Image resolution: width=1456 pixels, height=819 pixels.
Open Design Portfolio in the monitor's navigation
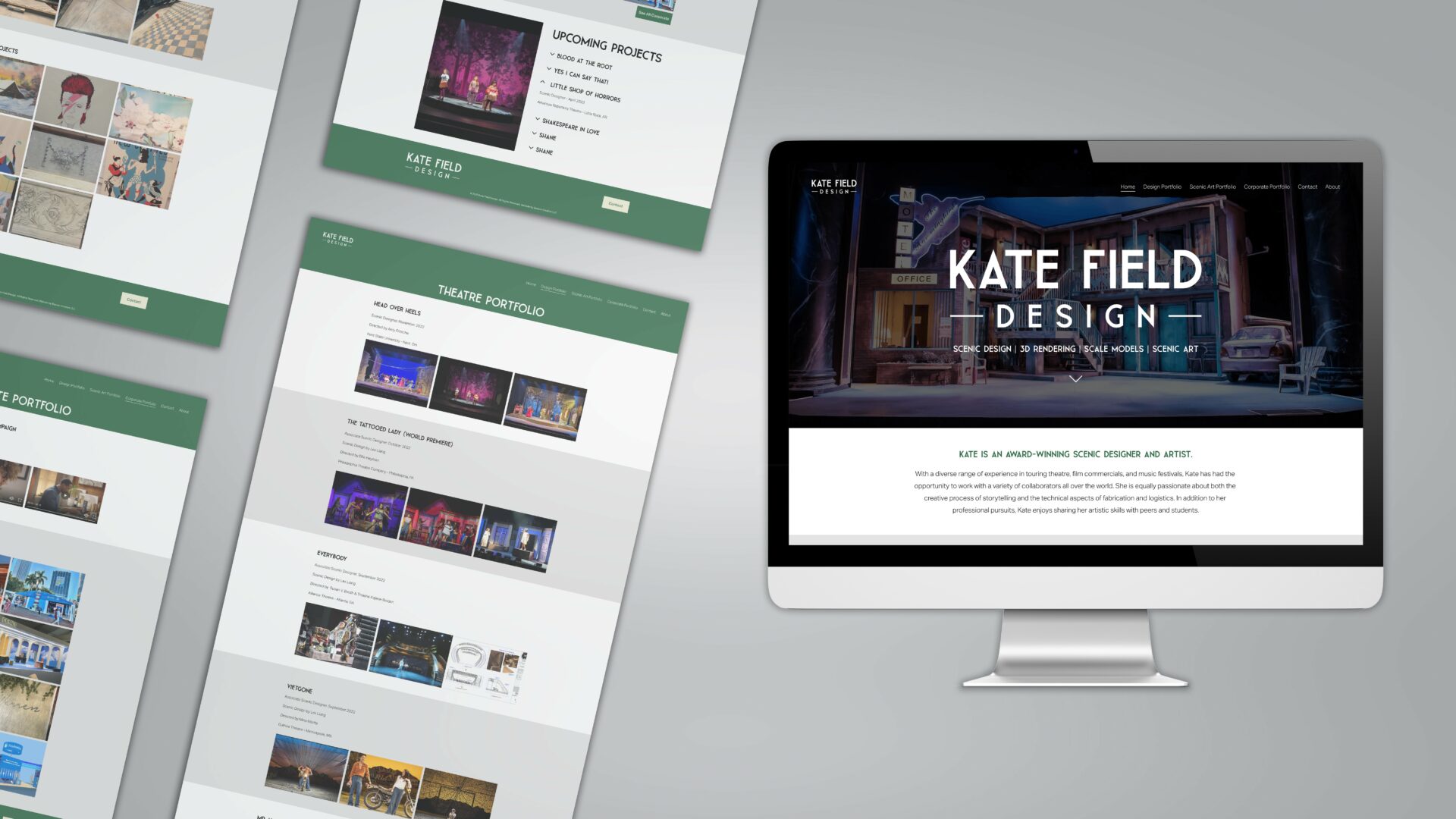click(1162, 187)
